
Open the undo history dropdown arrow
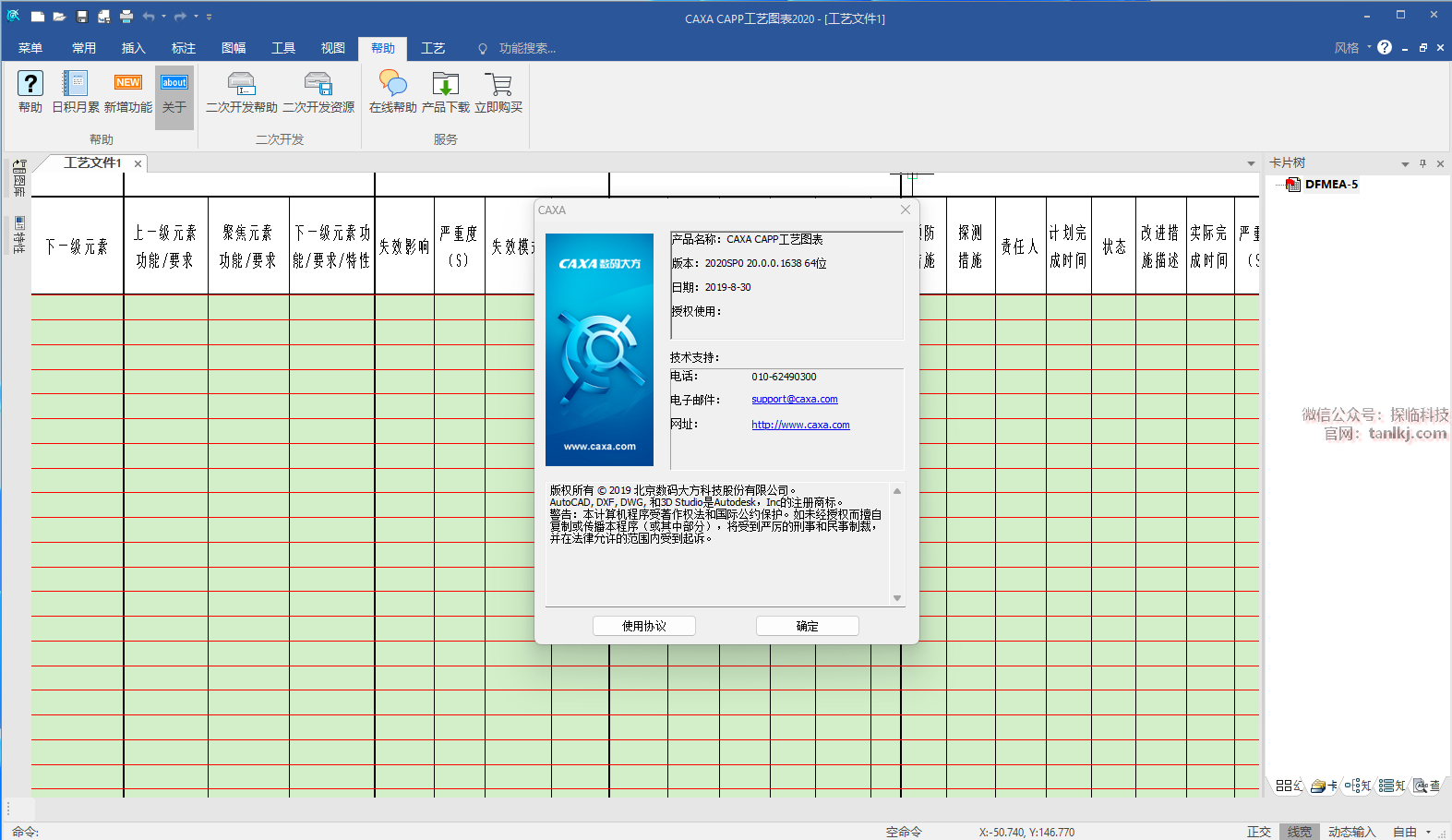click(163, 17)
